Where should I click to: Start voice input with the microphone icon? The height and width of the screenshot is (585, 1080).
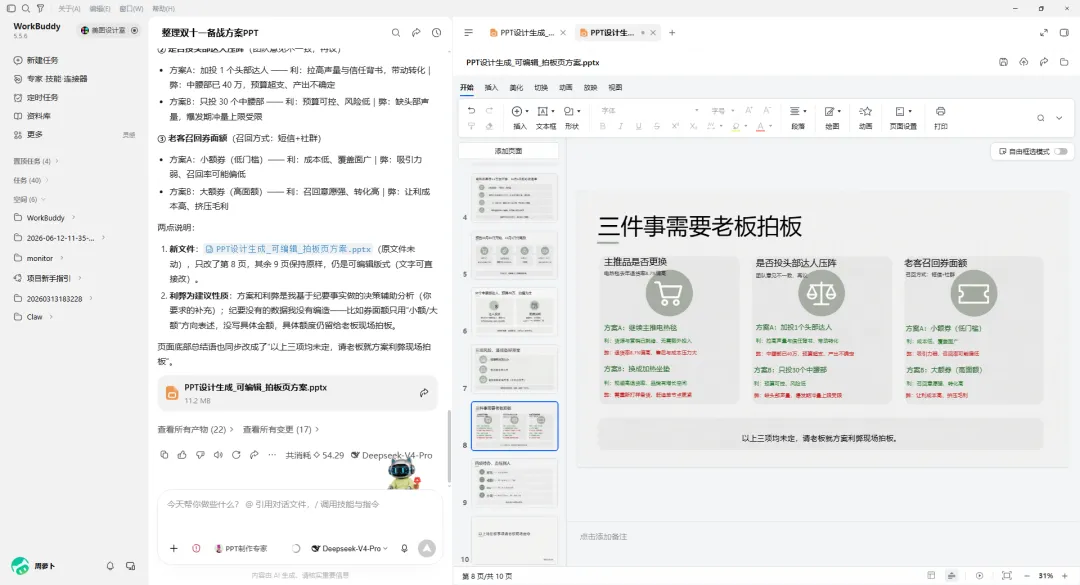tap(404, 548)
